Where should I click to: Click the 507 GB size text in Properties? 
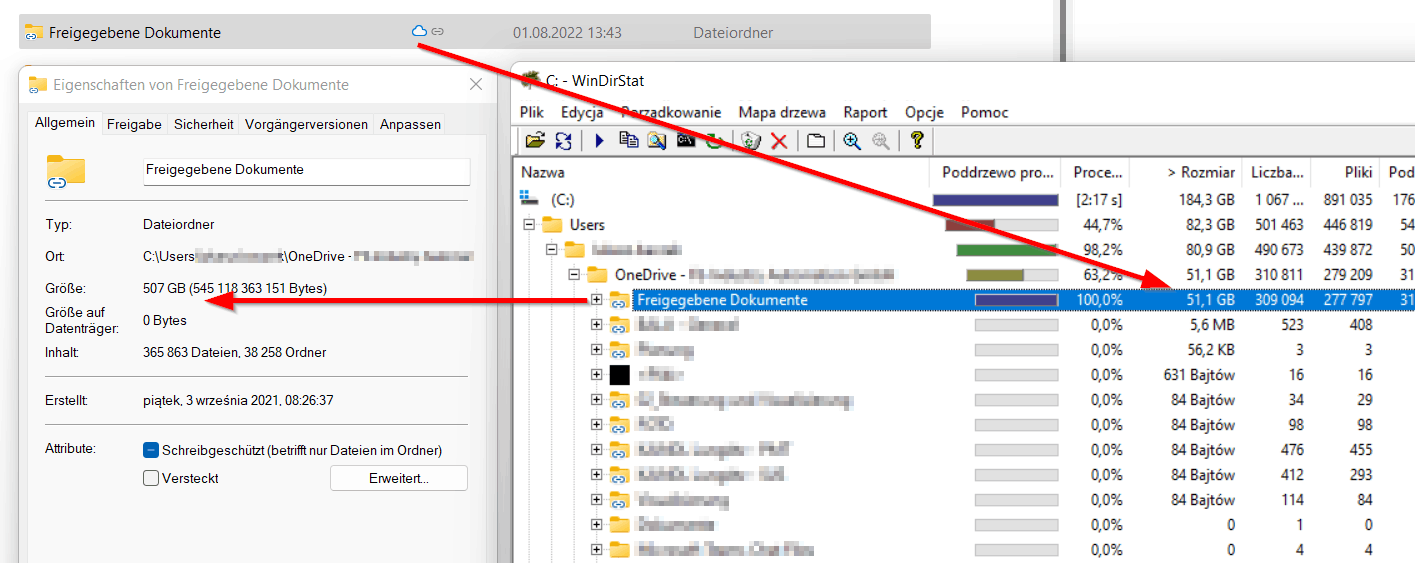point(235,289)
